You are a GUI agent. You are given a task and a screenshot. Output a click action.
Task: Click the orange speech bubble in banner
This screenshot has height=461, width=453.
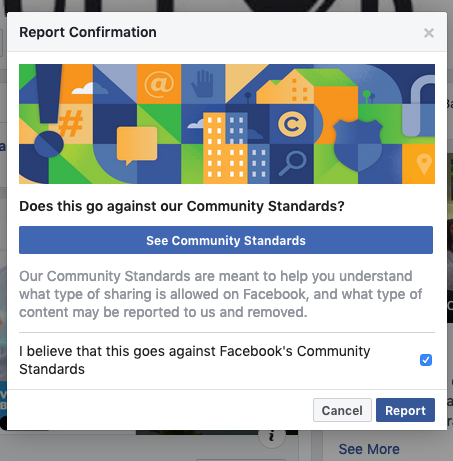pos(137,145)
